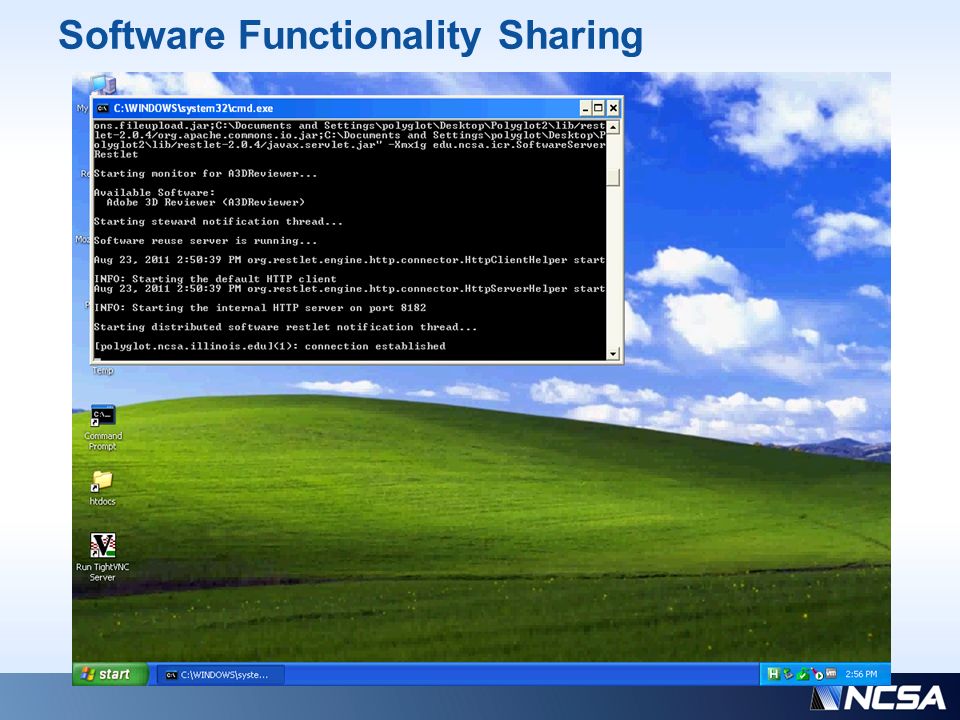Click 'INFO: Starting the default HTTP client'

click(x=215, y=279)
